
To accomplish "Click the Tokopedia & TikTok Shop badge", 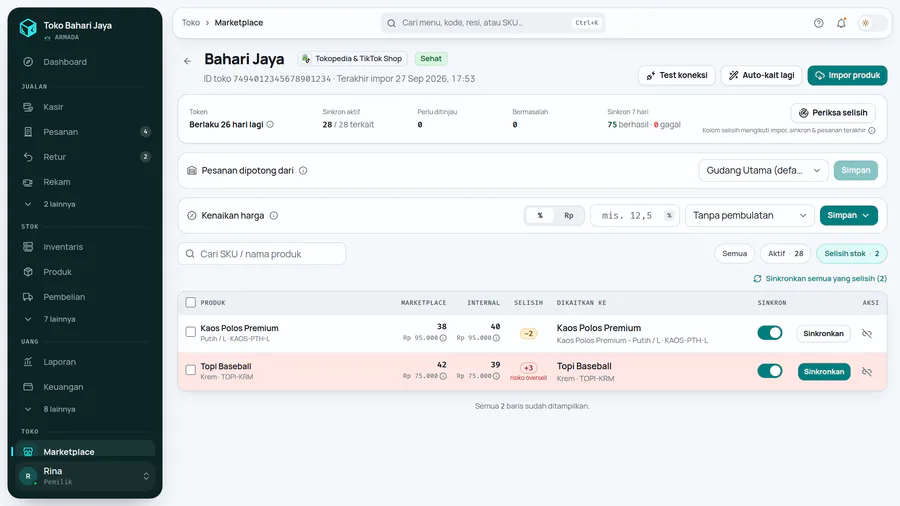I will coord(352,59).
